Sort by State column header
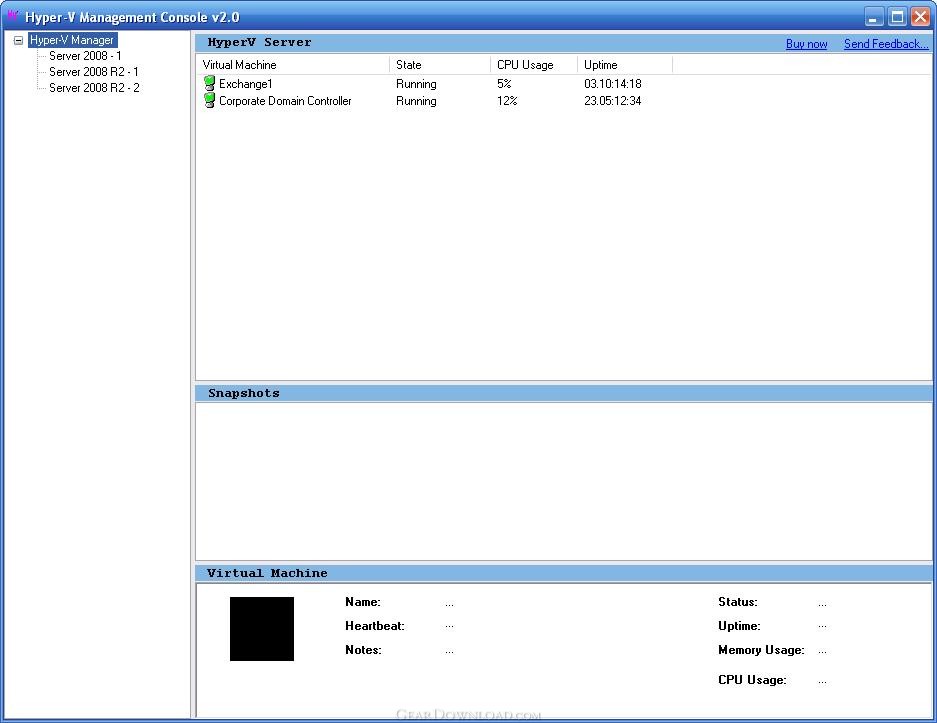The image size is (937, 723). pyautogui.click(x=440, y=65)
